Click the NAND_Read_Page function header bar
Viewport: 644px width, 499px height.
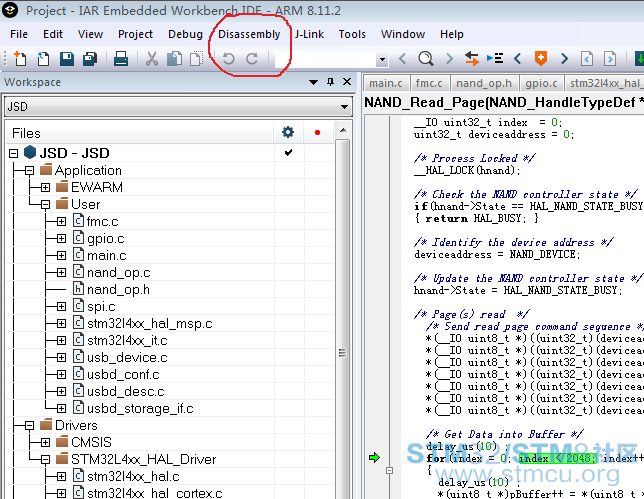point(504,102)
